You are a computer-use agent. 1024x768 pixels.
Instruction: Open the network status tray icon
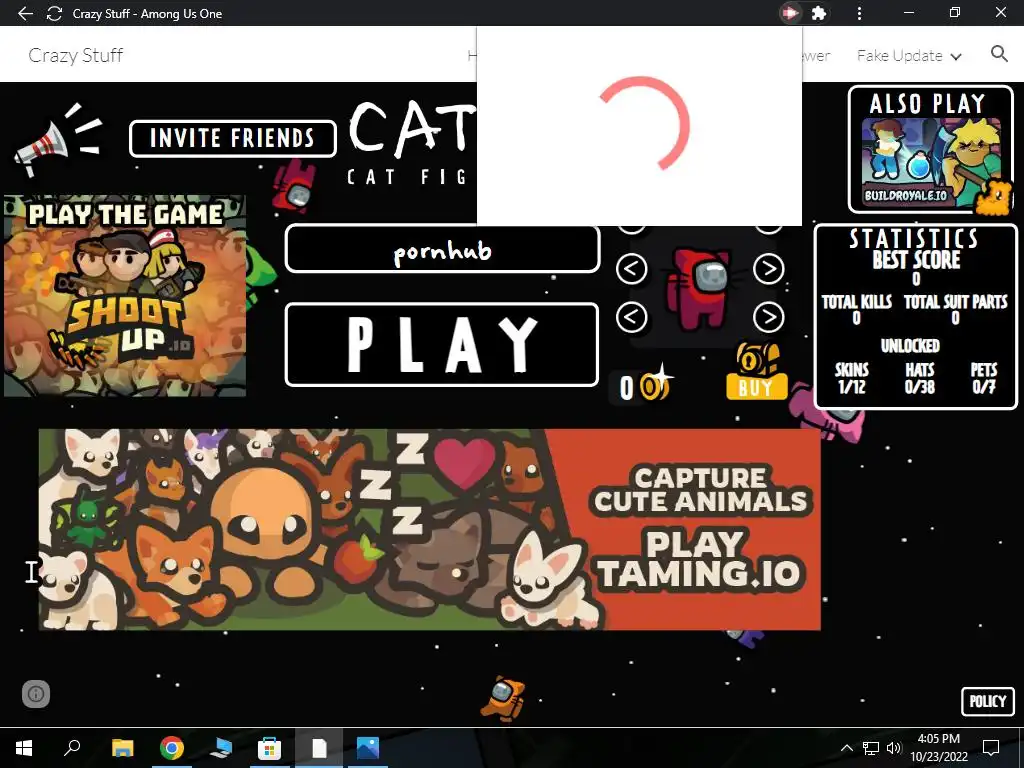click(x=871, y=748)
